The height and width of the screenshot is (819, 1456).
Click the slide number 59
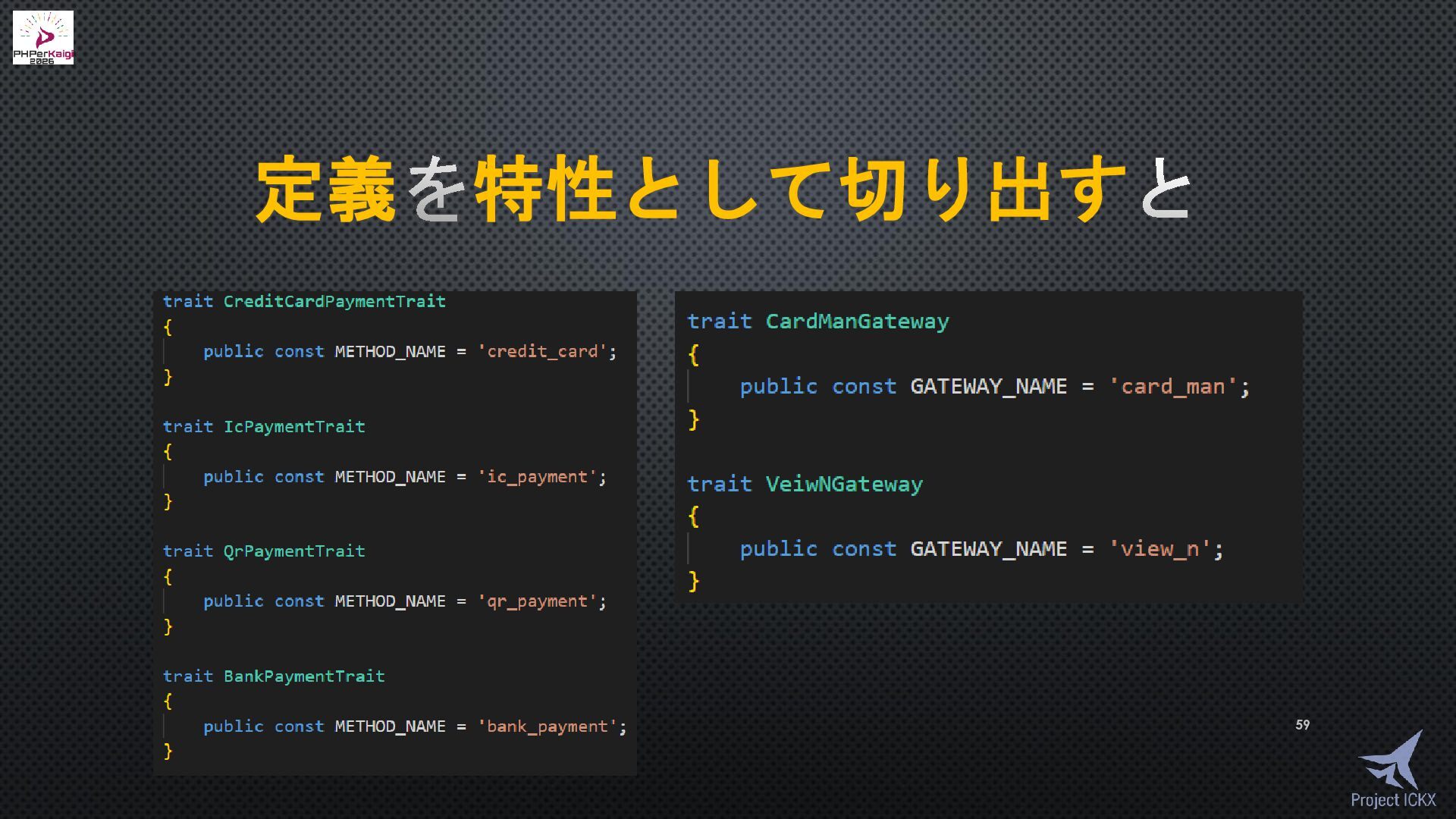tap(1302, 725)
